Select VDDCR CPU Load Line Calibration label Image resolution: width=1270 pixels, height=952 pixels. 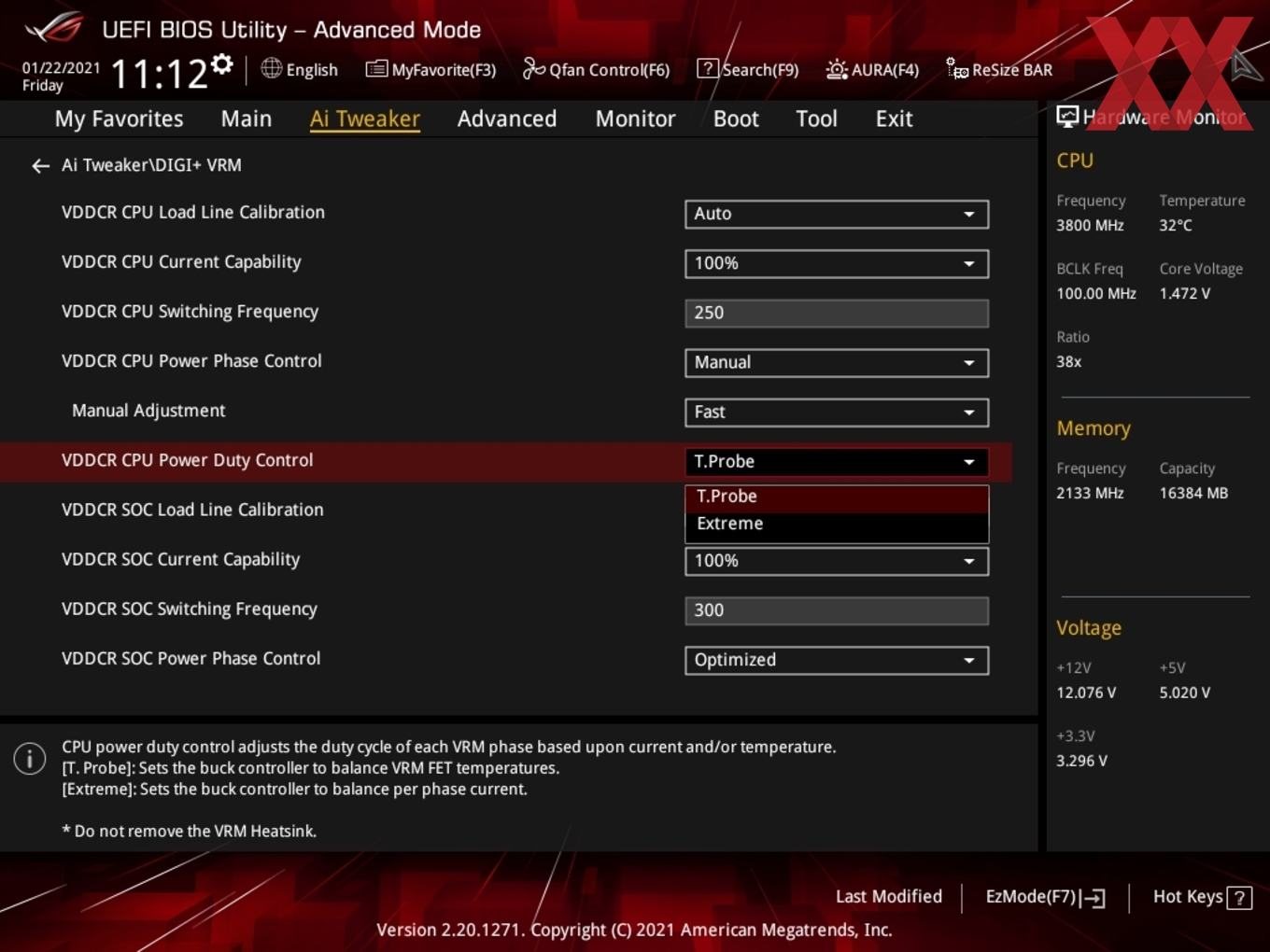tap(193, 213)
